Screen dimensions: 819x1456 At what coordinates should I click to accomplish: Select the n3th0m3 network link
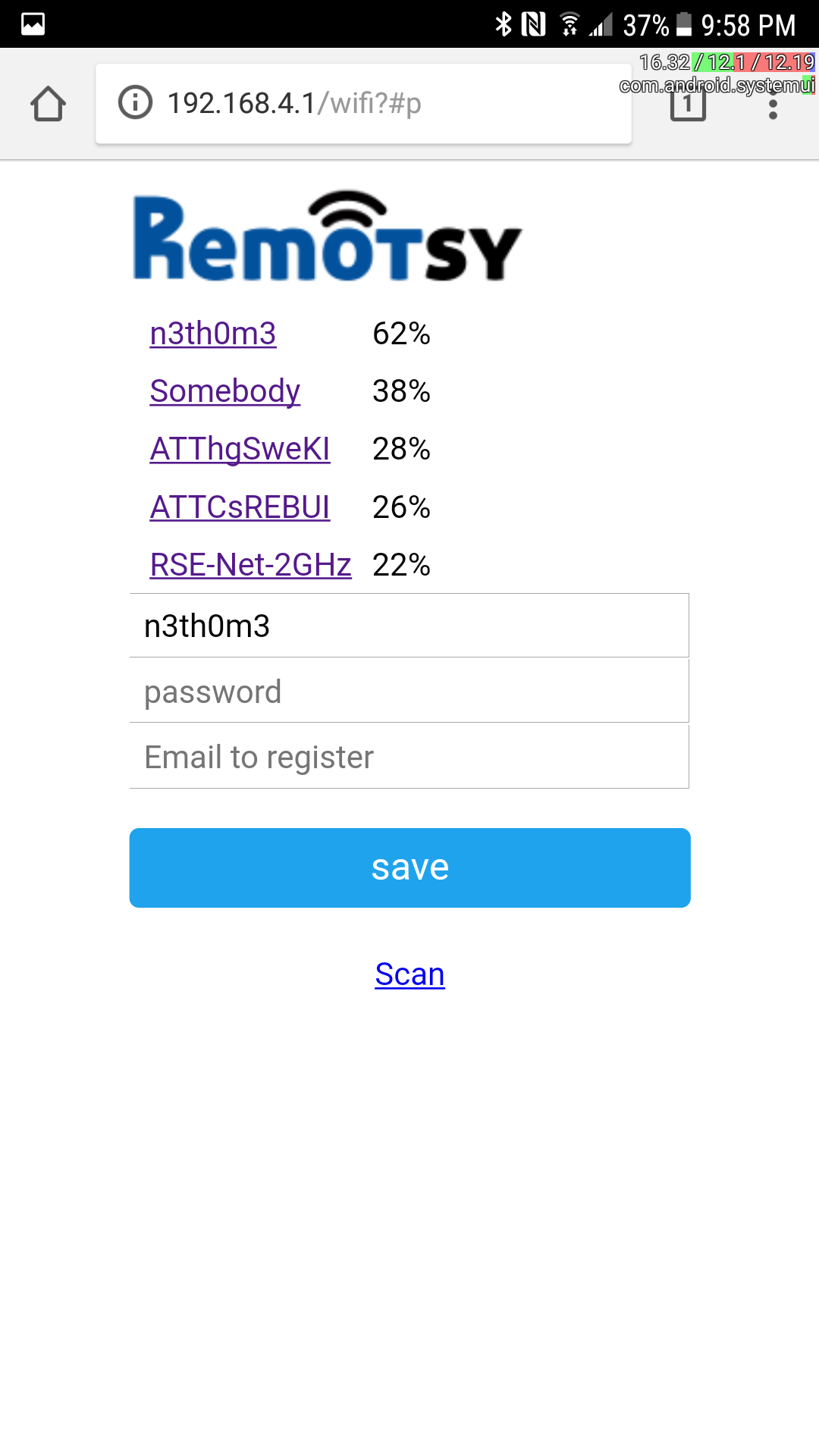click(213, 334)
